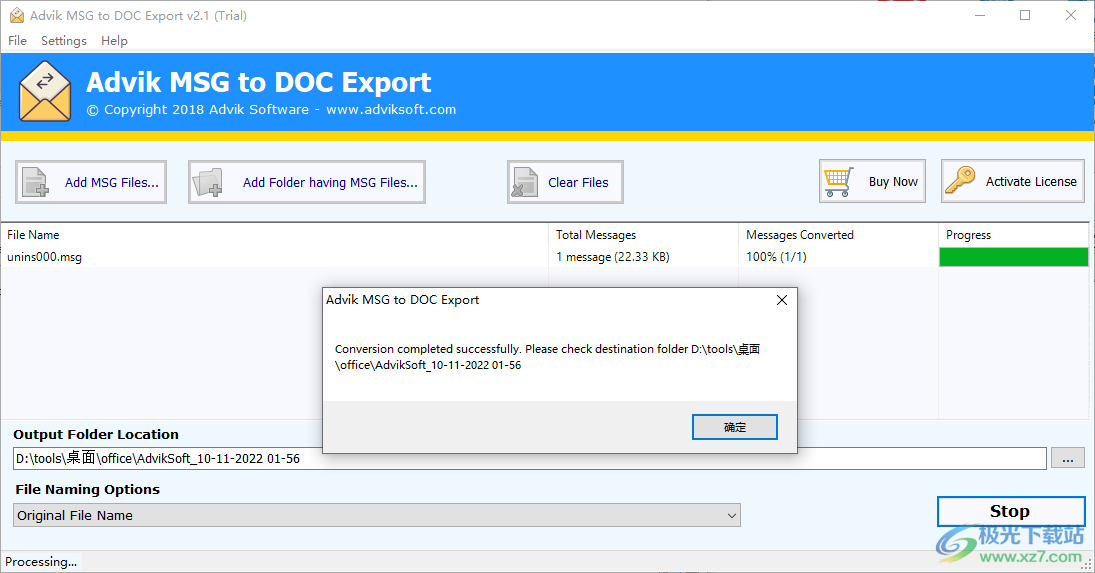Click the File Name column header
The height and width of the screenshot is (573, 1095).
click(274, 235)
